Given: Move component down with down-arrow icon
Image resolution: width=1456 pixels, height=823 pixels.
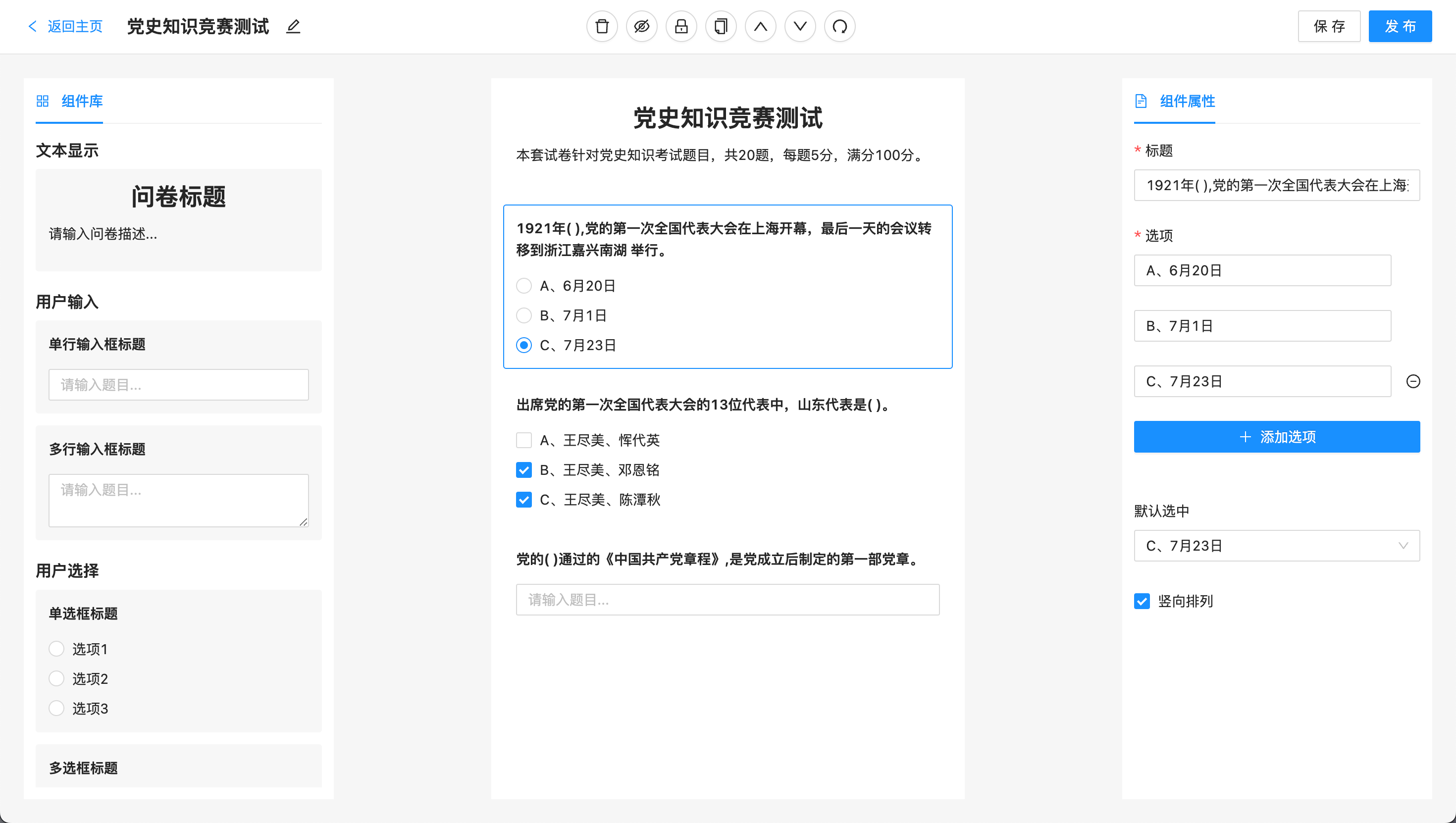Looking at the screenshot, I should [800, 27].
